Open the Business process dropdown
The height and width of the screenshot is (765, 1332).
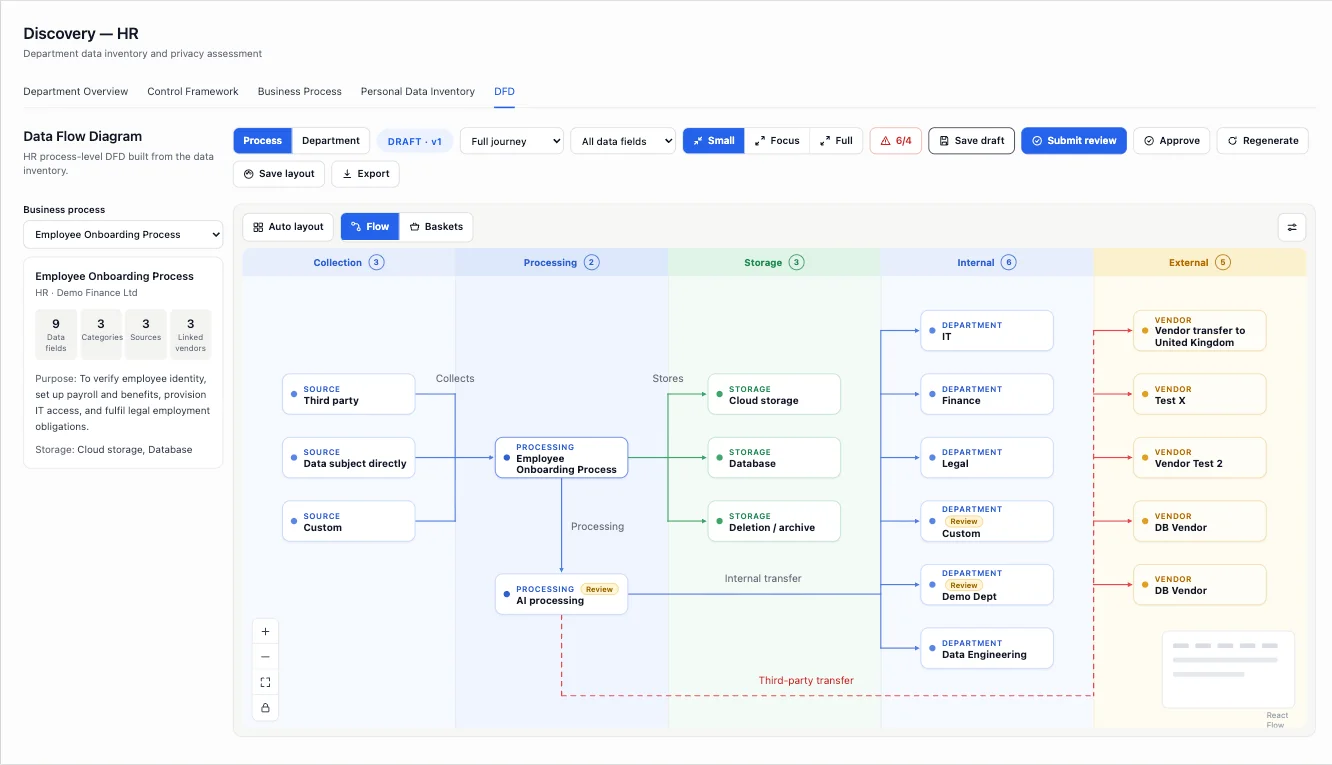123,234
